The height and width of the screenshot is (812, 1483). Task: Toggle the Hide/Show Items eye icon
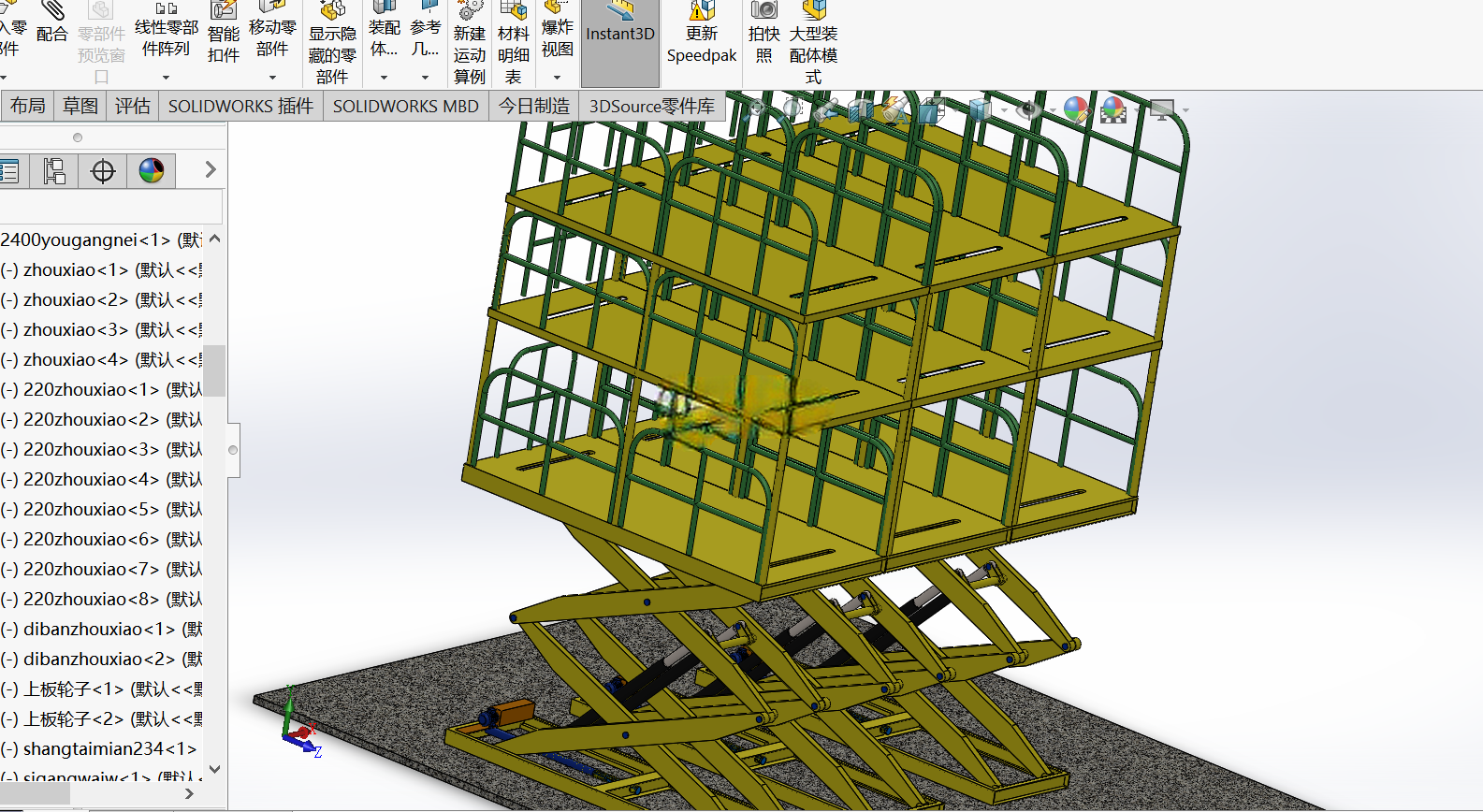pos(1028,109)
